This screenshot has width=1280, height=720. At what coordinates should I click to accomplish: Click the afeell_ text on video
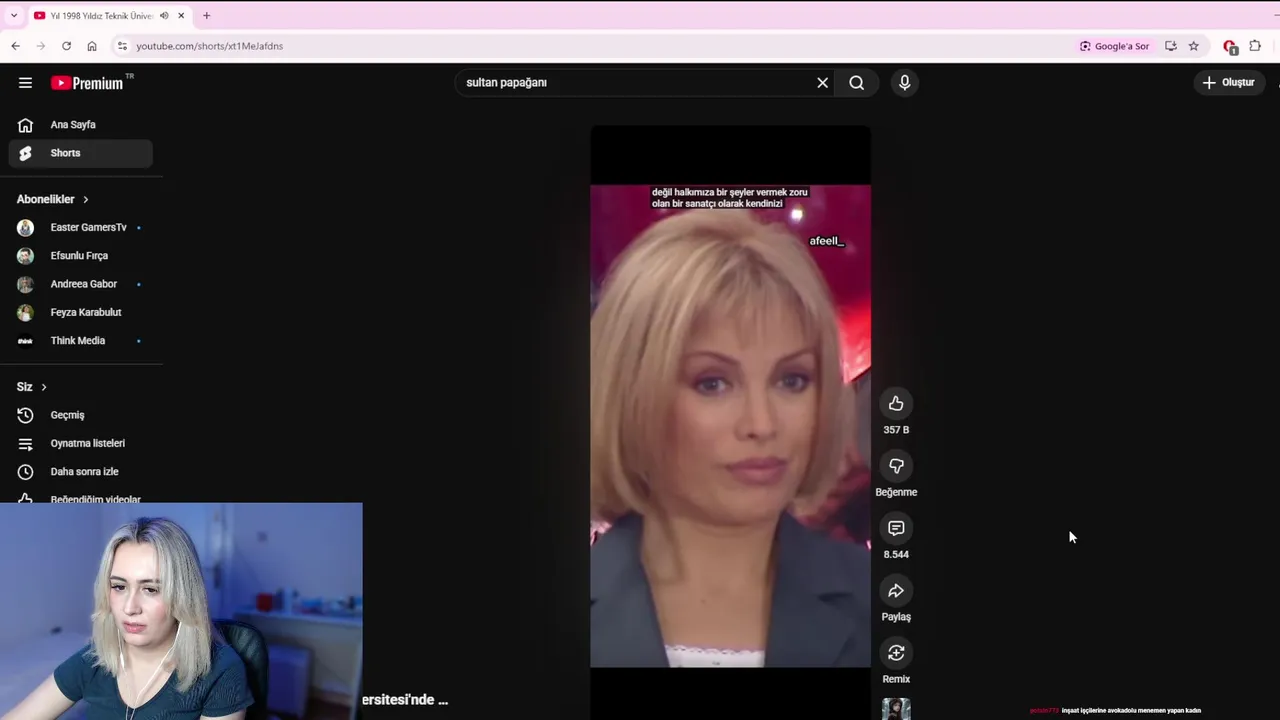pyautogui.click(x=827, y=241)
